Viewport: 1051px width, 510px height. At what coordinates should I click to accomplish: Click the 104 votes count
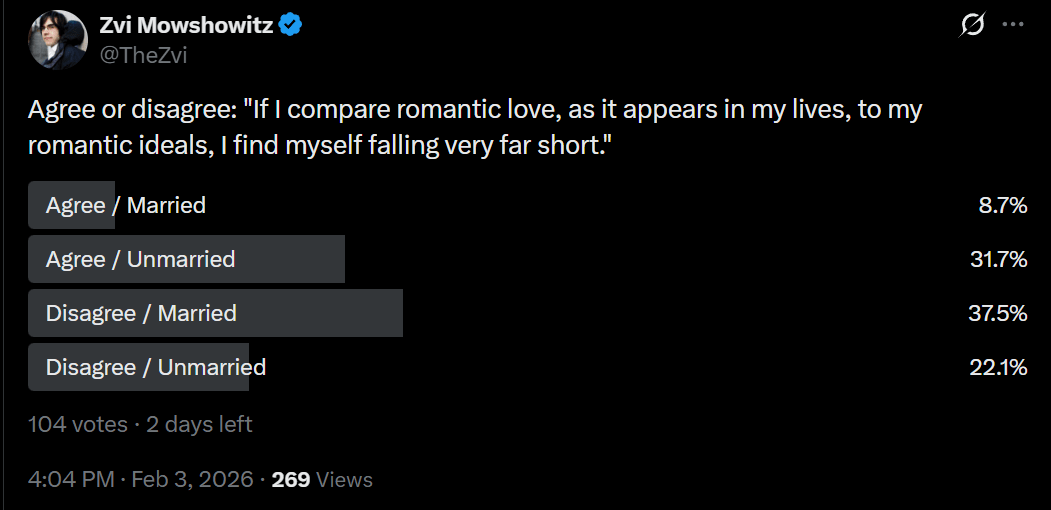click(x=78, y=424)
